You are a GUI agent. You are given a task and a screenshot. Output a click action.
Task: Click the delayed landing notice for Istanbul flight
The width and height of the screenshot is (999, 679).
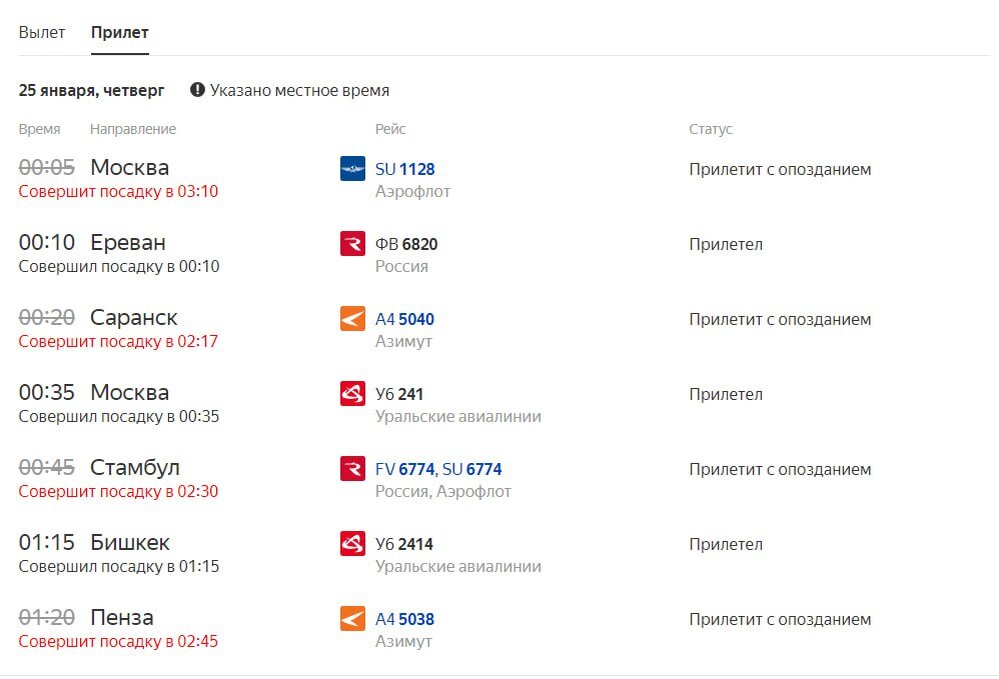coord(118,491)
